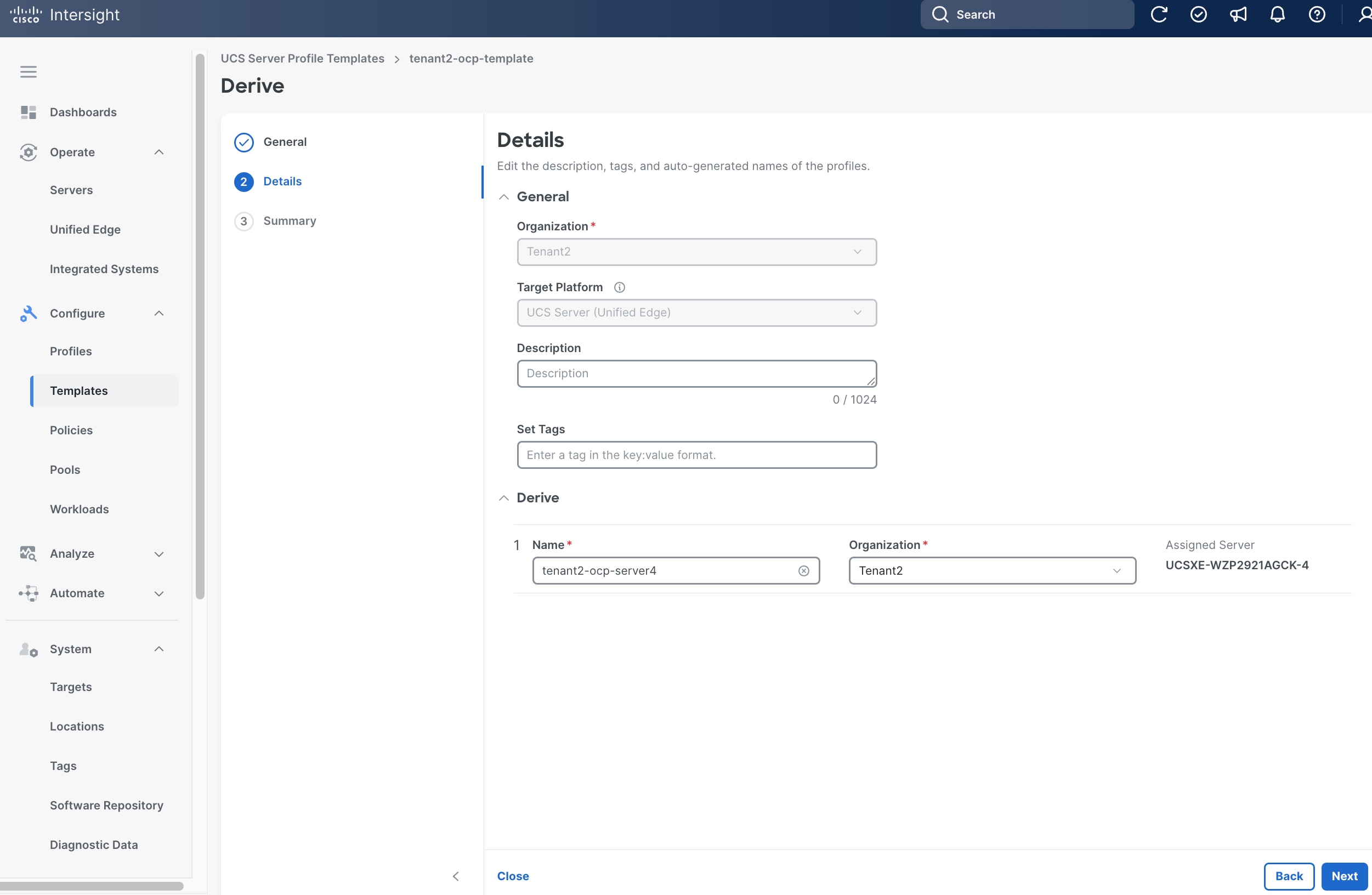Collapse the System menu section
The image size is (1372, 895).
pos(159,649)
